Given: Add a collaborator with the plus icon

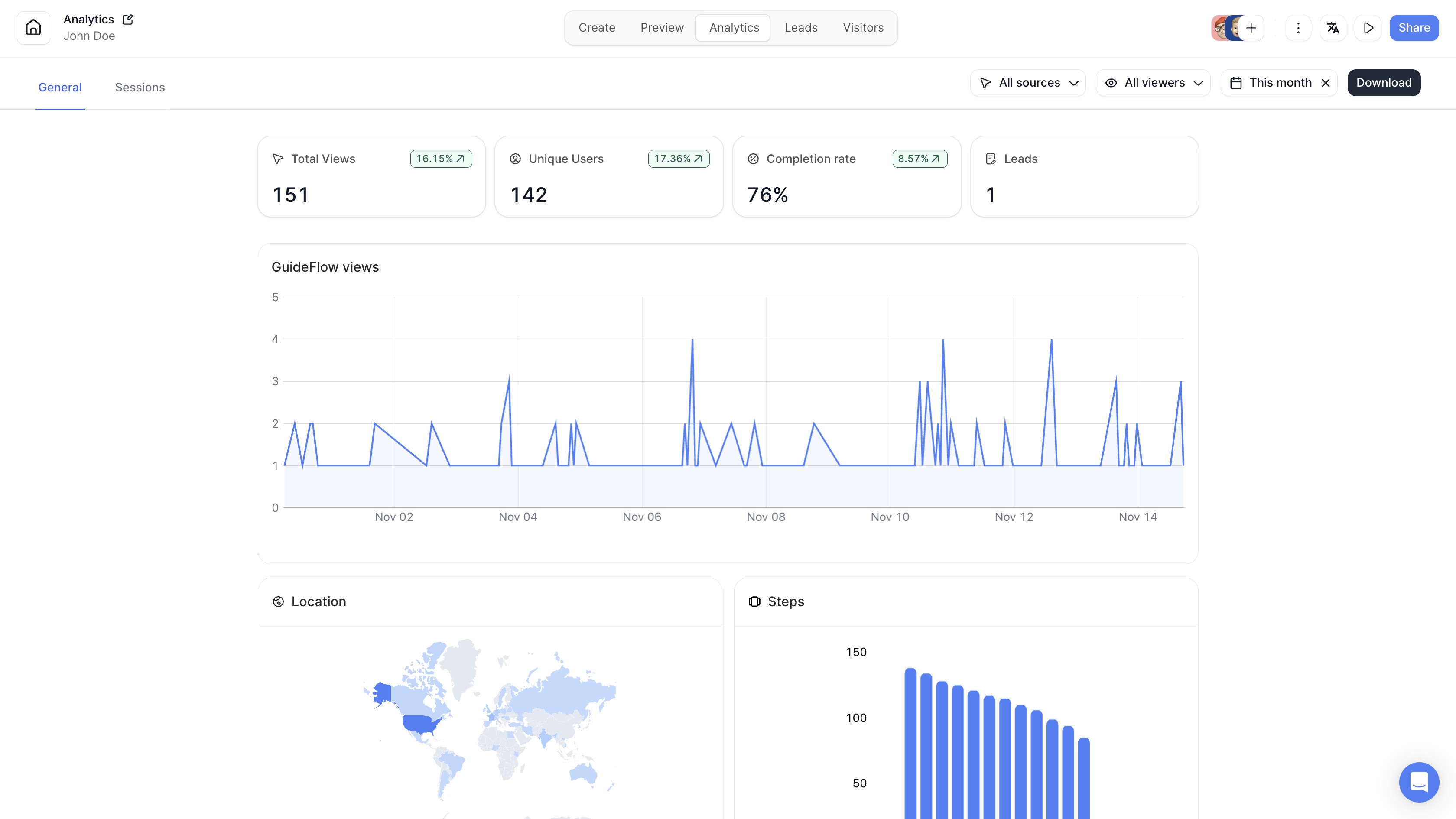Looking at the screenshot, I should tap(1251, 28).
